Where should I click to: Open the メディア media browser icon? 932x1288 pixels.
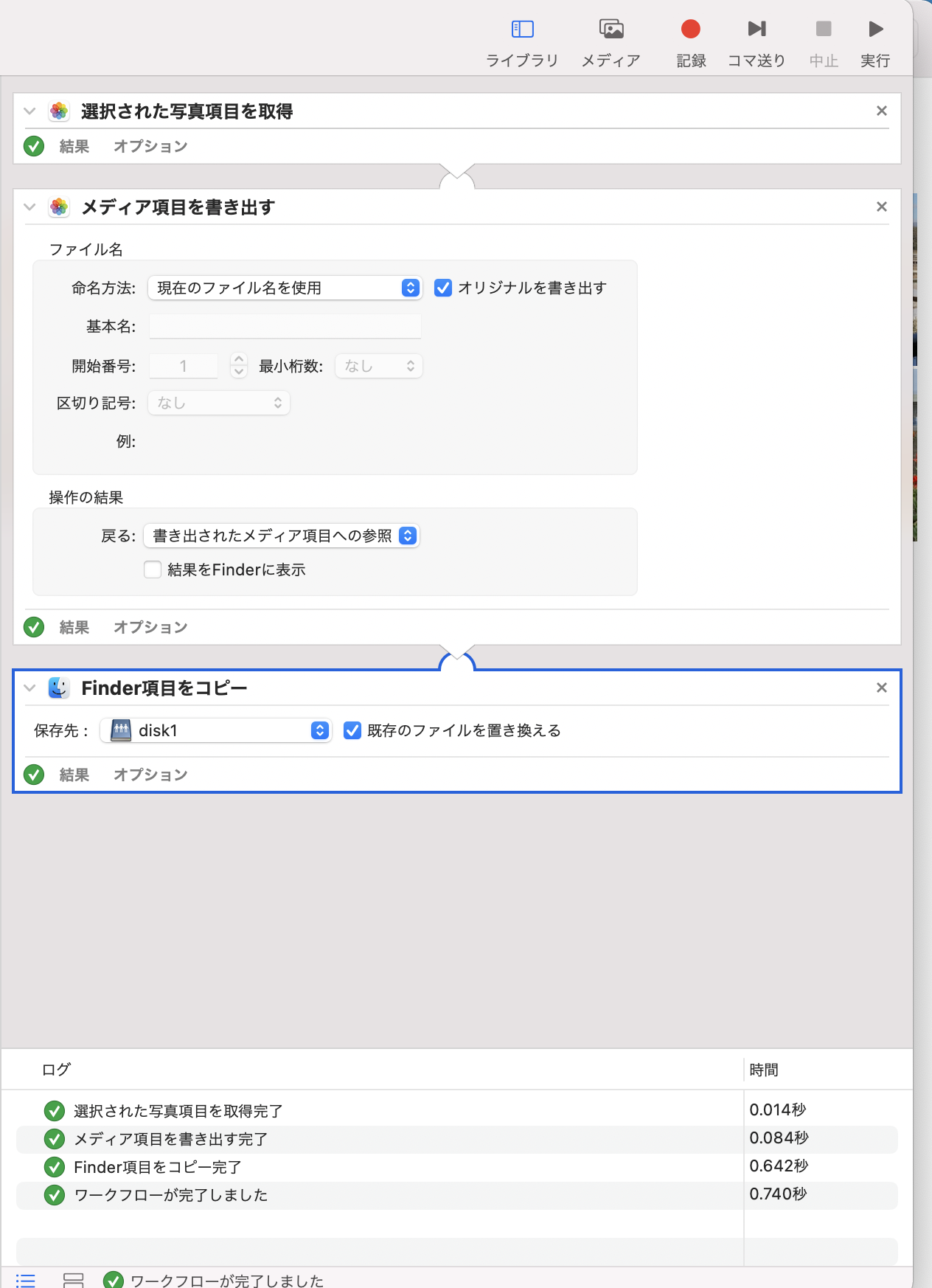[x=611, y=30]
